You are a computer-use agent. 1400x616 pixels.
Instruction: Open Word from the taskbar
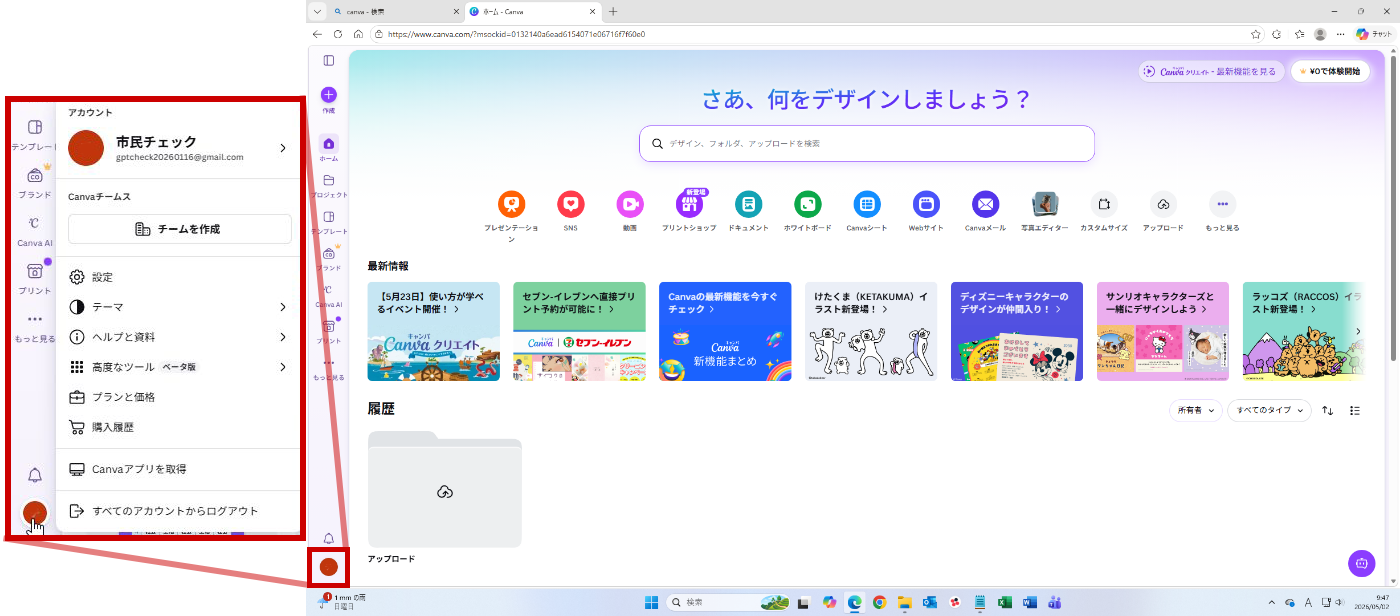click(x=1030, y=602)
